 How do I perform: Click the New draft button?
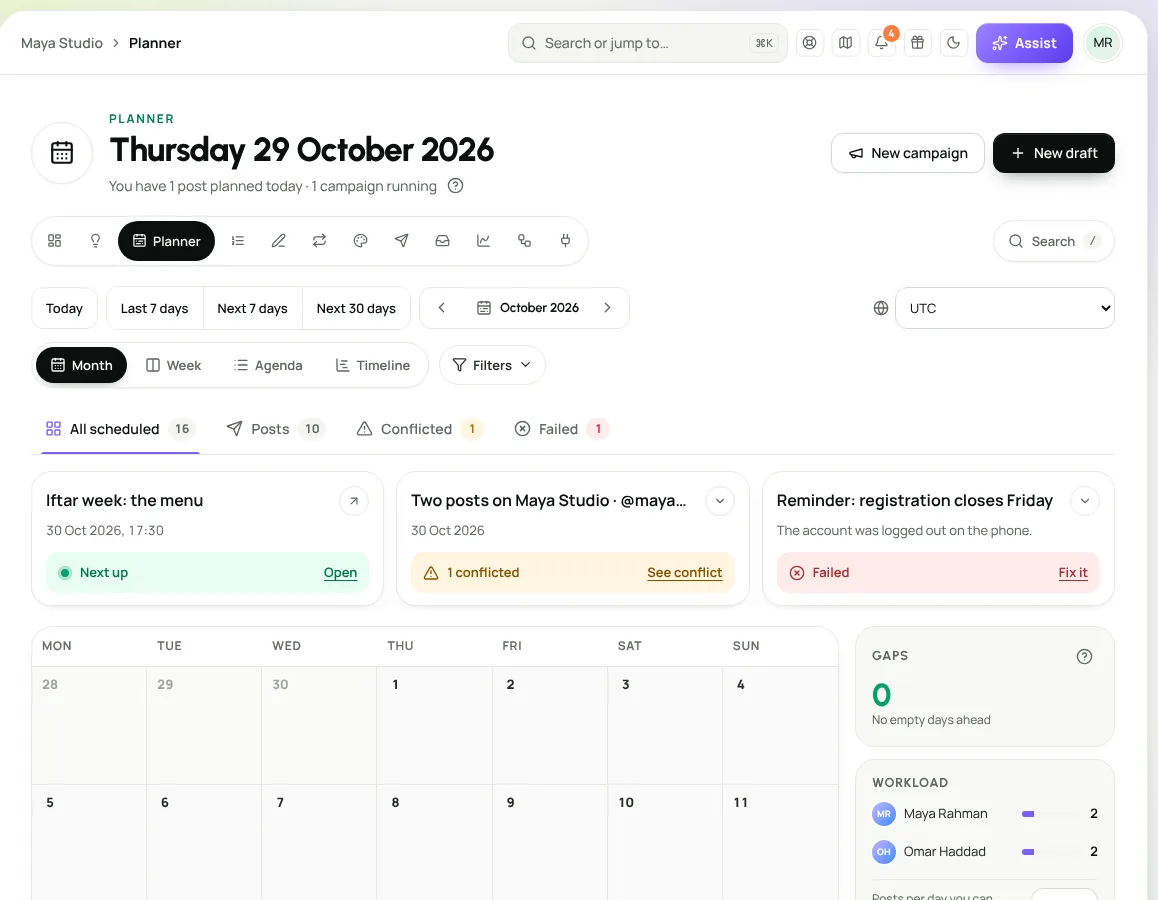pos(1054,153)
